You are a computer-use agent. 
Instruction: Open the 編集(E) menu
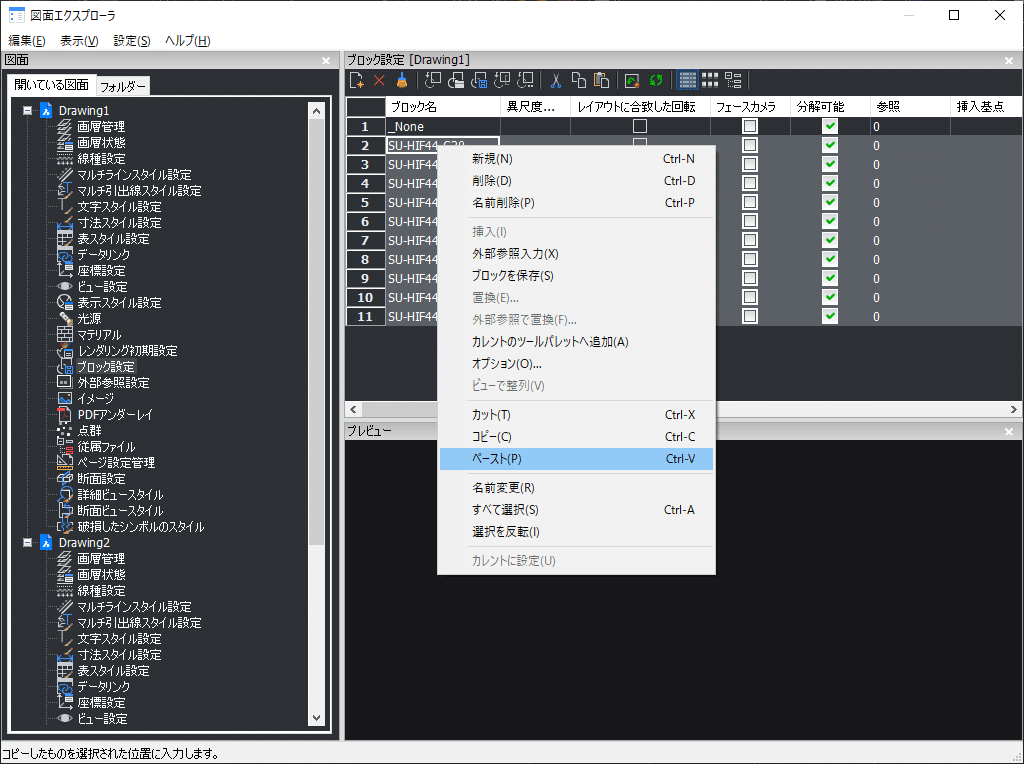pos(27,40)
